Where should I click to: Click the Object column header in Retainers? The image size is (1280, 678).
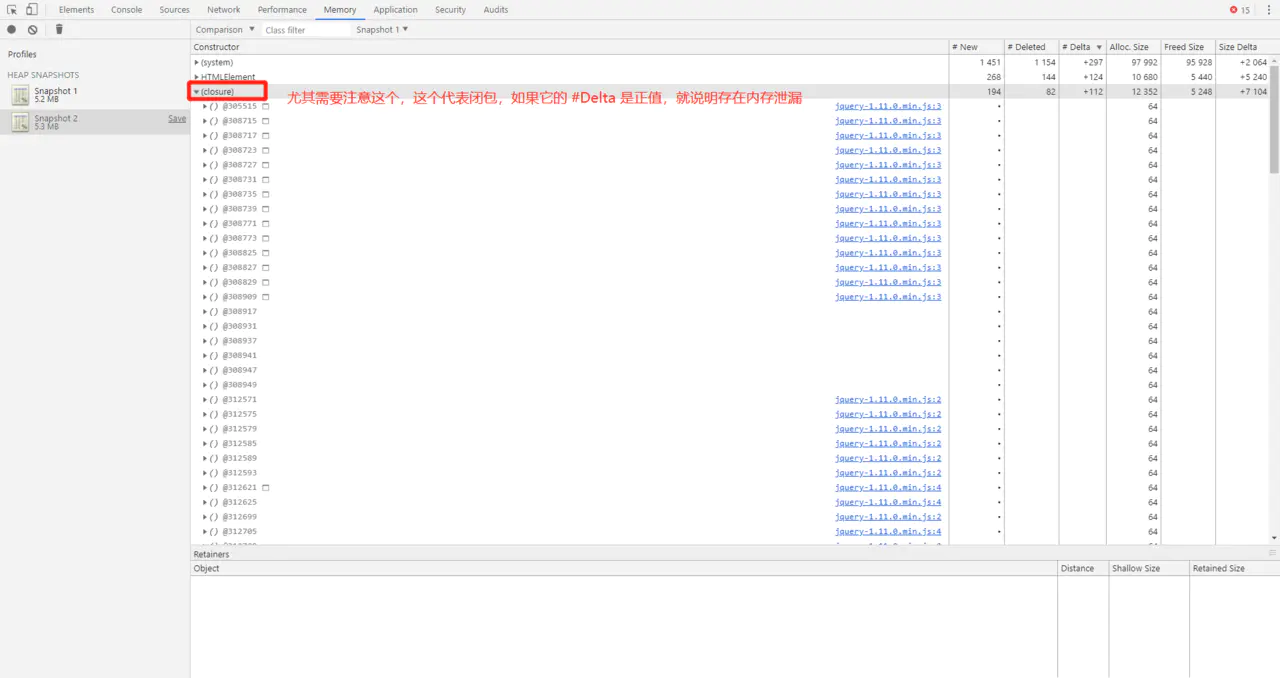(624, 568)
